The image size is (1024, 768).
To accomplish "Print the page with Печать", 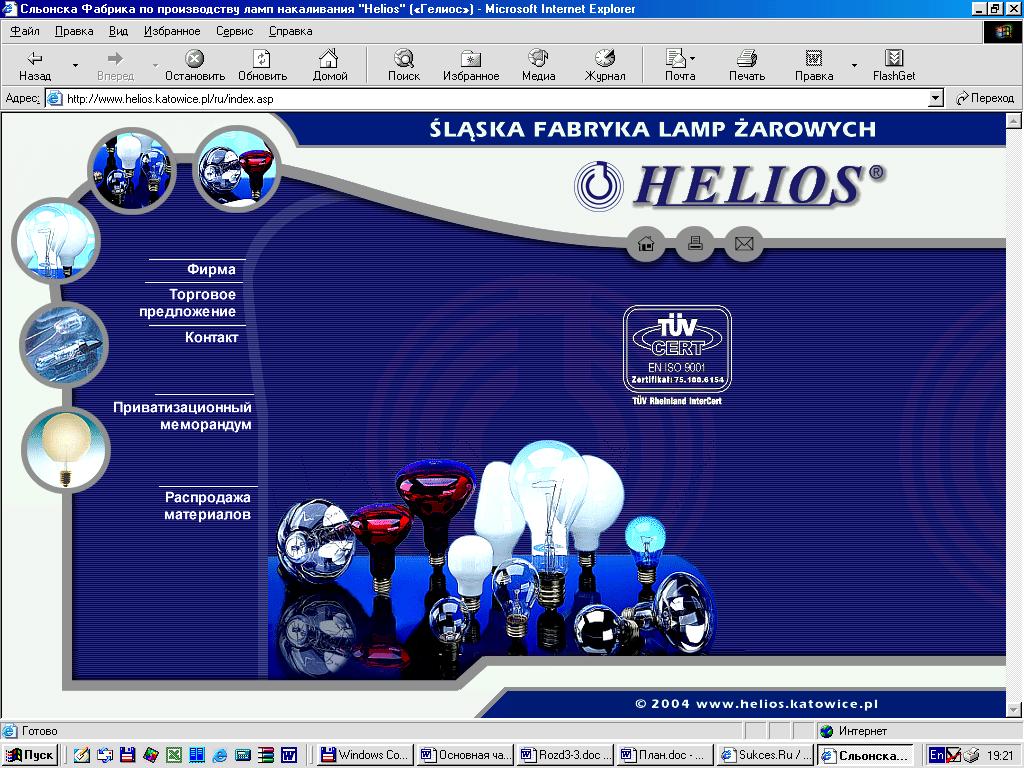I will click(x=746, y=65).
